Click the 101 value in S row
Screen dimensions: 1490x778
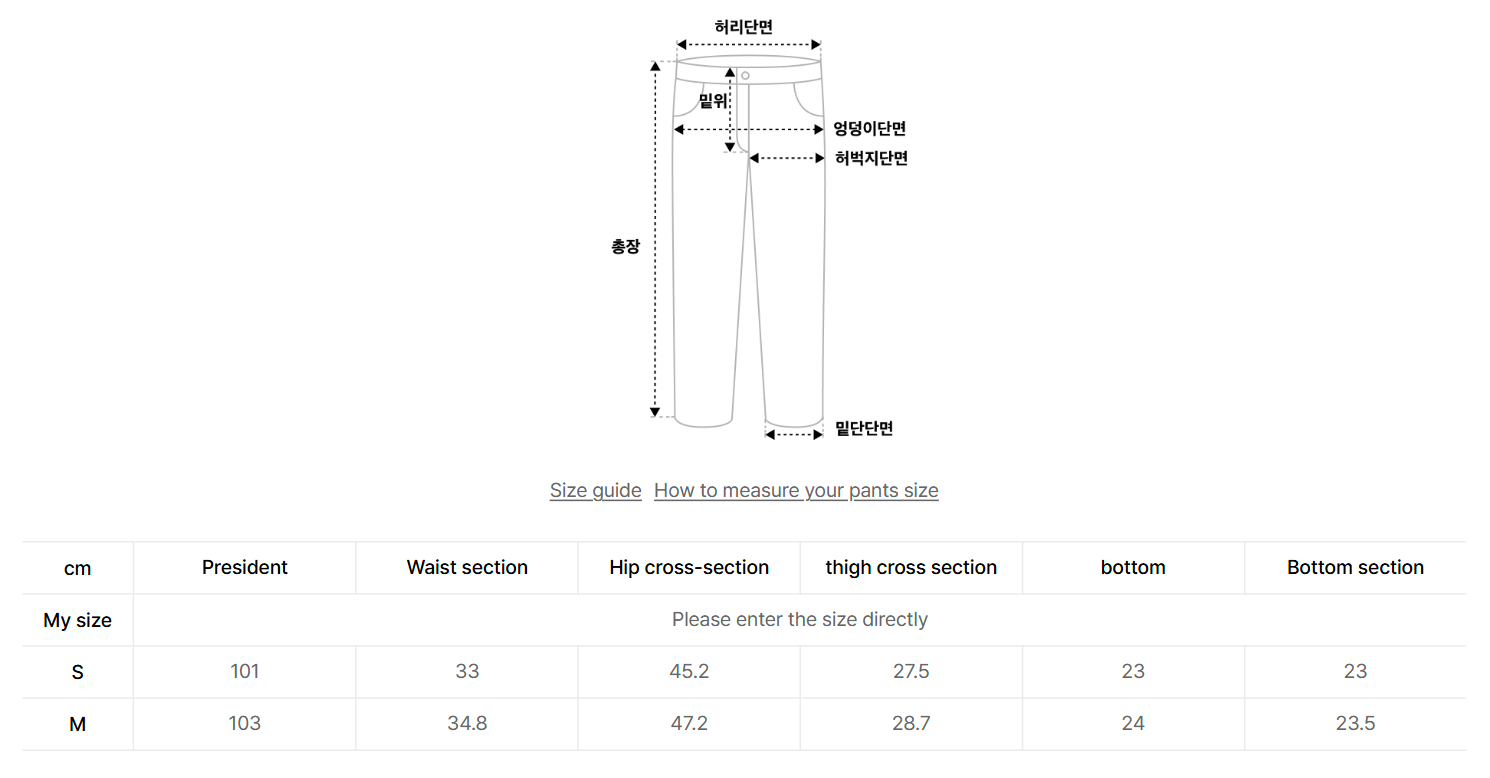click(x=244, y=672)
